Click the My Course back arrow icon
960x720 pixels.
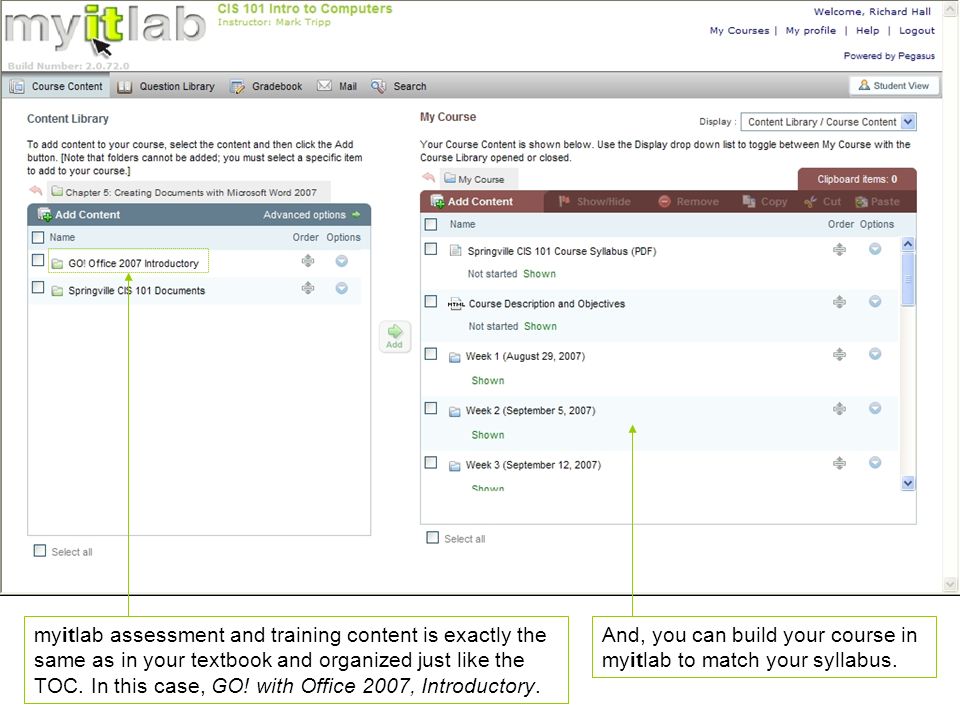pyautogui.click(x=429, y=178)
